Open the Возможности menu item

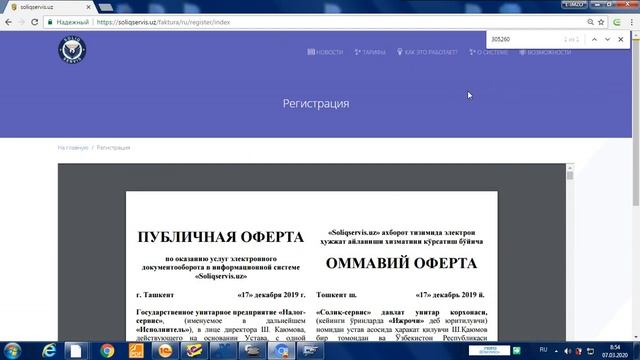click(x=545, y=52)
